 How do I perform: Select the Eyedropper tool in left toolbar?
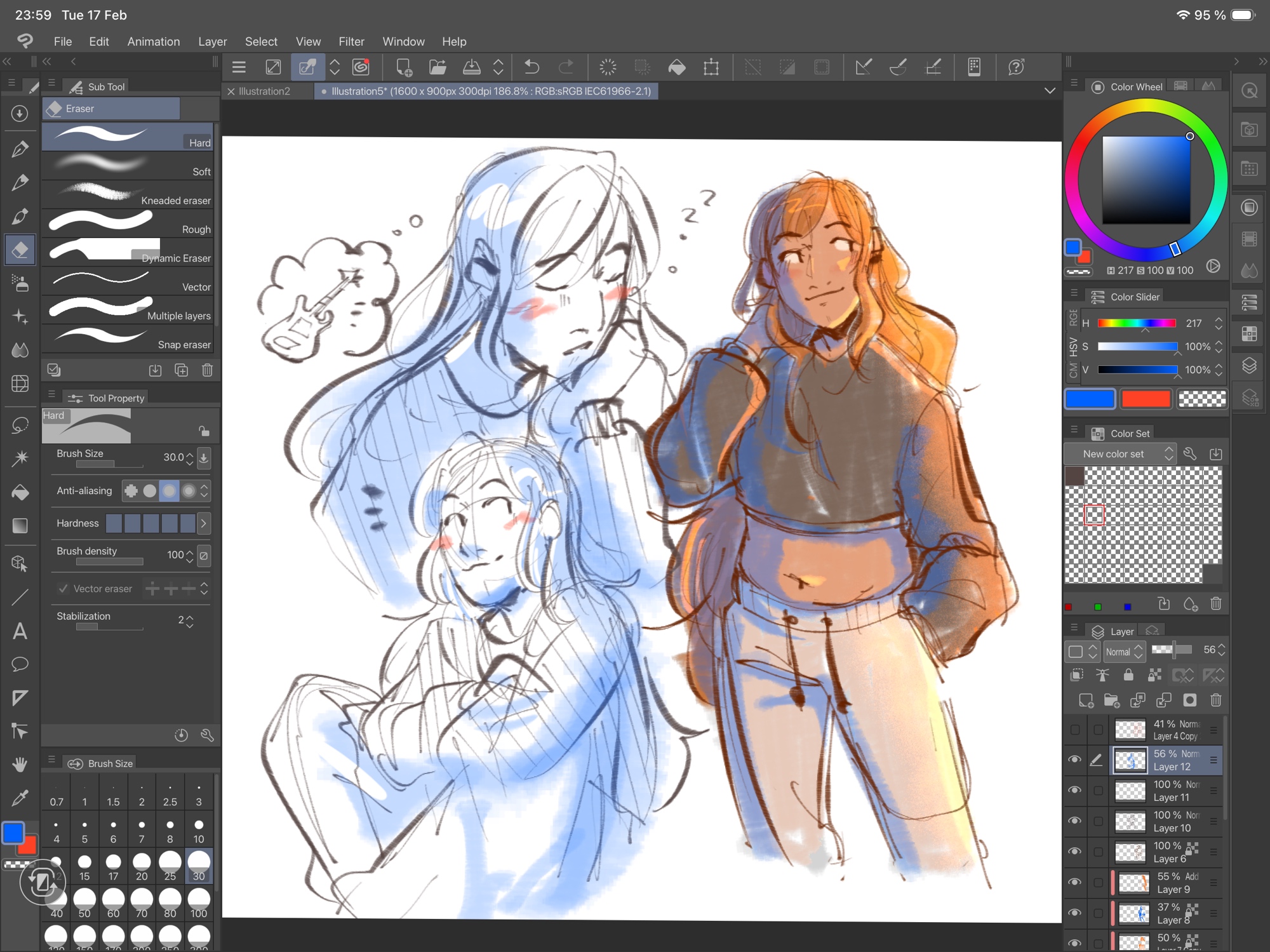coord(20,798)
